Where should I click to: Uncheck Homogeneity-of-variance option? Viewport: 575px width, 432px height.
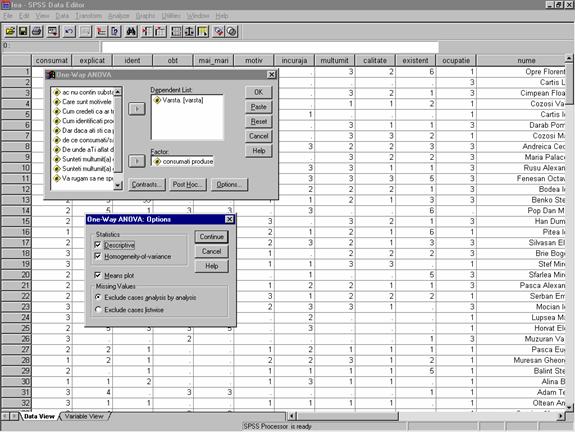click(x=98, y=256)
